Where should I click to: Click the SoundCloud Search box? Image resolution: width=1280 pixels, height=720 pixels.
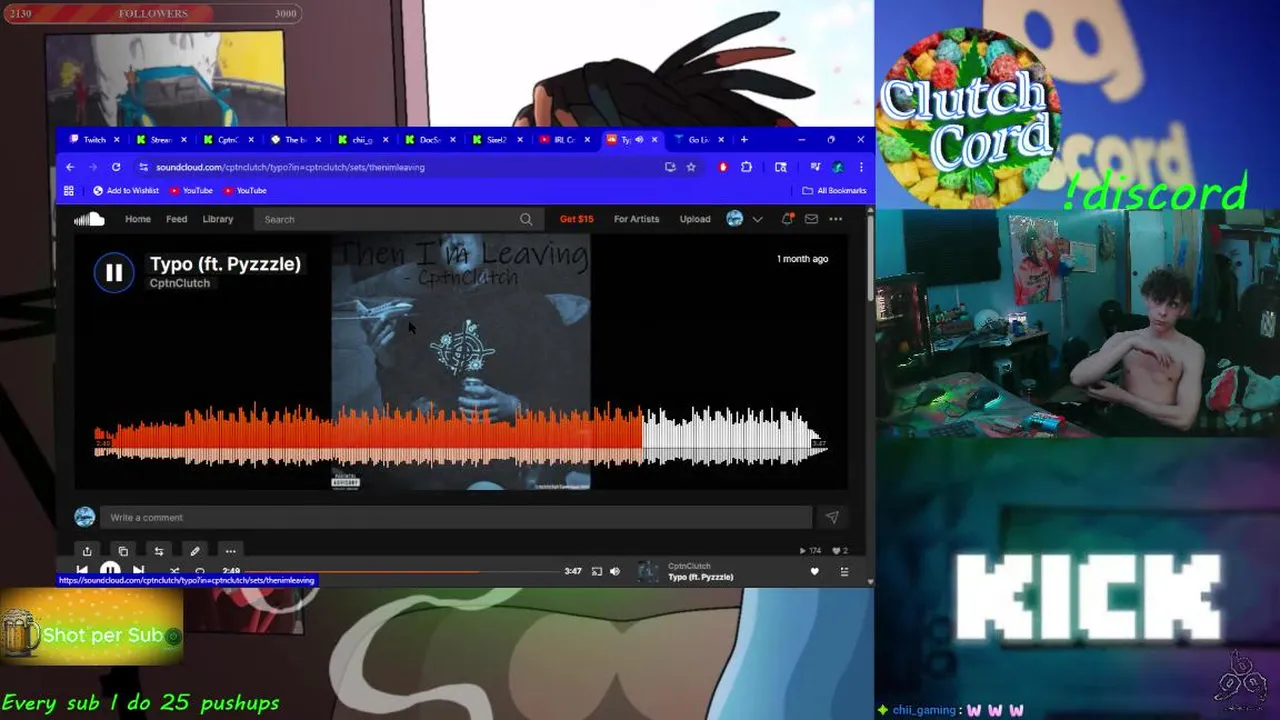pyautogui.click(x=398, y=219)
